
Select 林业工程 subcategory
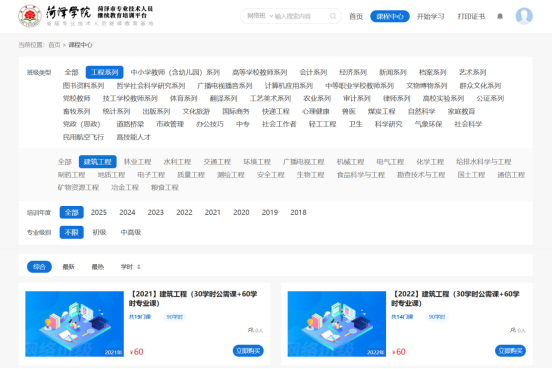(x=138, y=162)
